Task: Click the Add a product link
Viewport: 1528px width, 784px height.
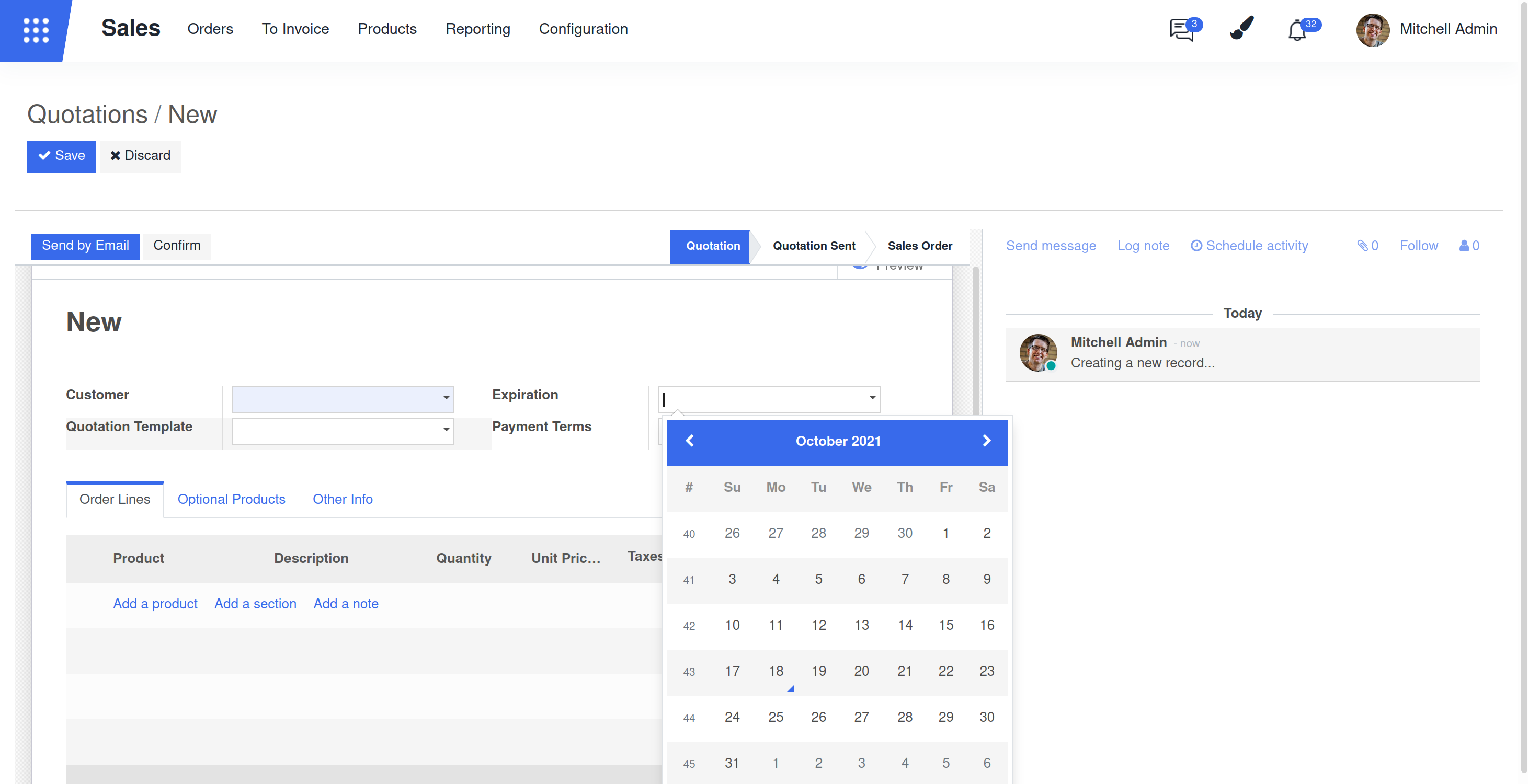Action: tap(155, 604)
